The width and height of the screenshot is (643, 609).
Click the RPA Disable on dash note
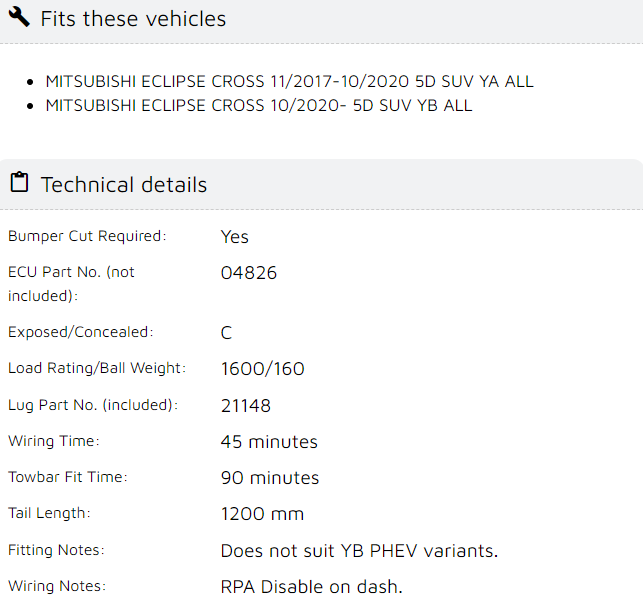(312, 587)
